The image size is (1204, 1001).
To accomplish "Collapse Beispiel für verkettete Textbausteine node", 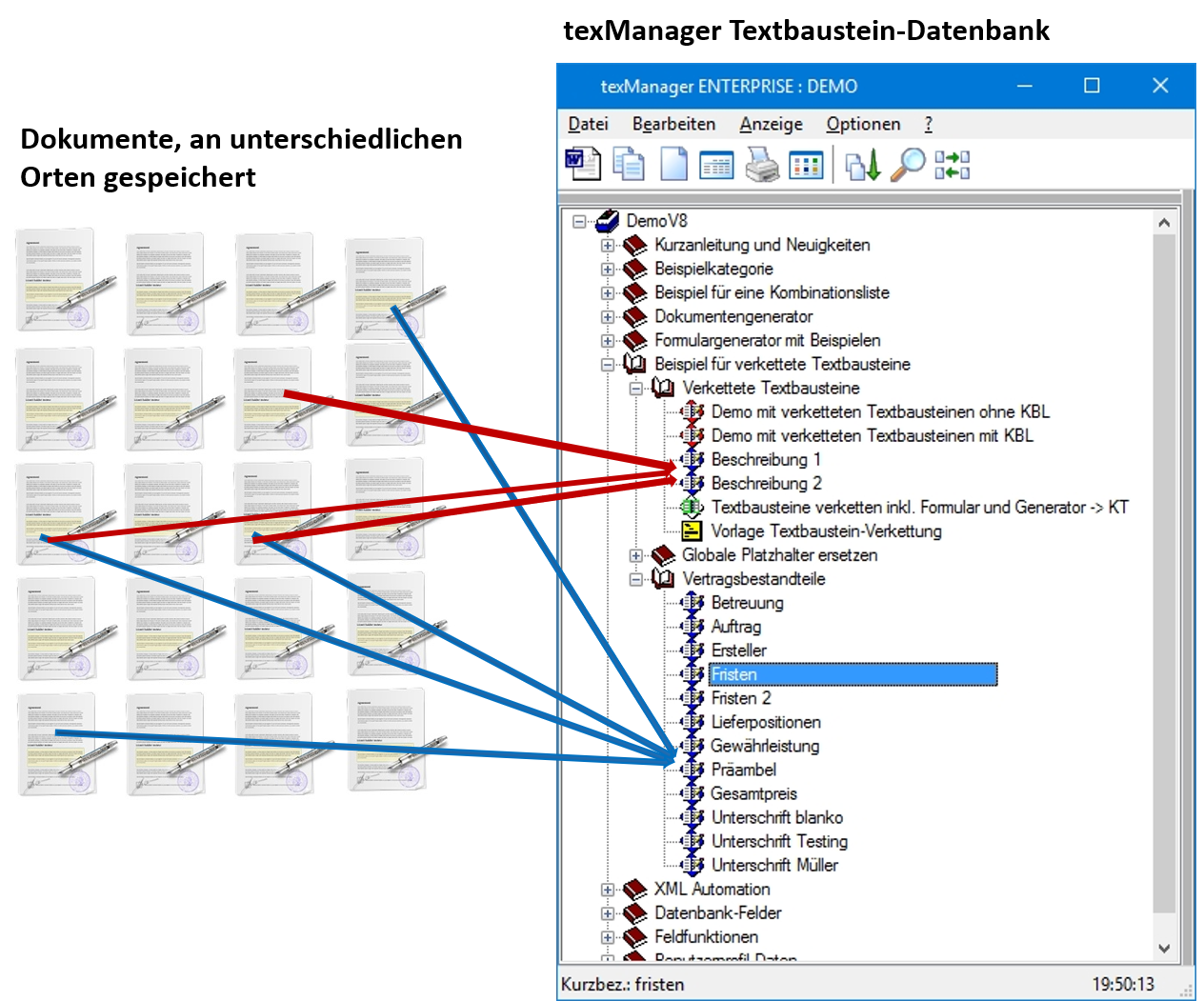I will coord(608,364).
